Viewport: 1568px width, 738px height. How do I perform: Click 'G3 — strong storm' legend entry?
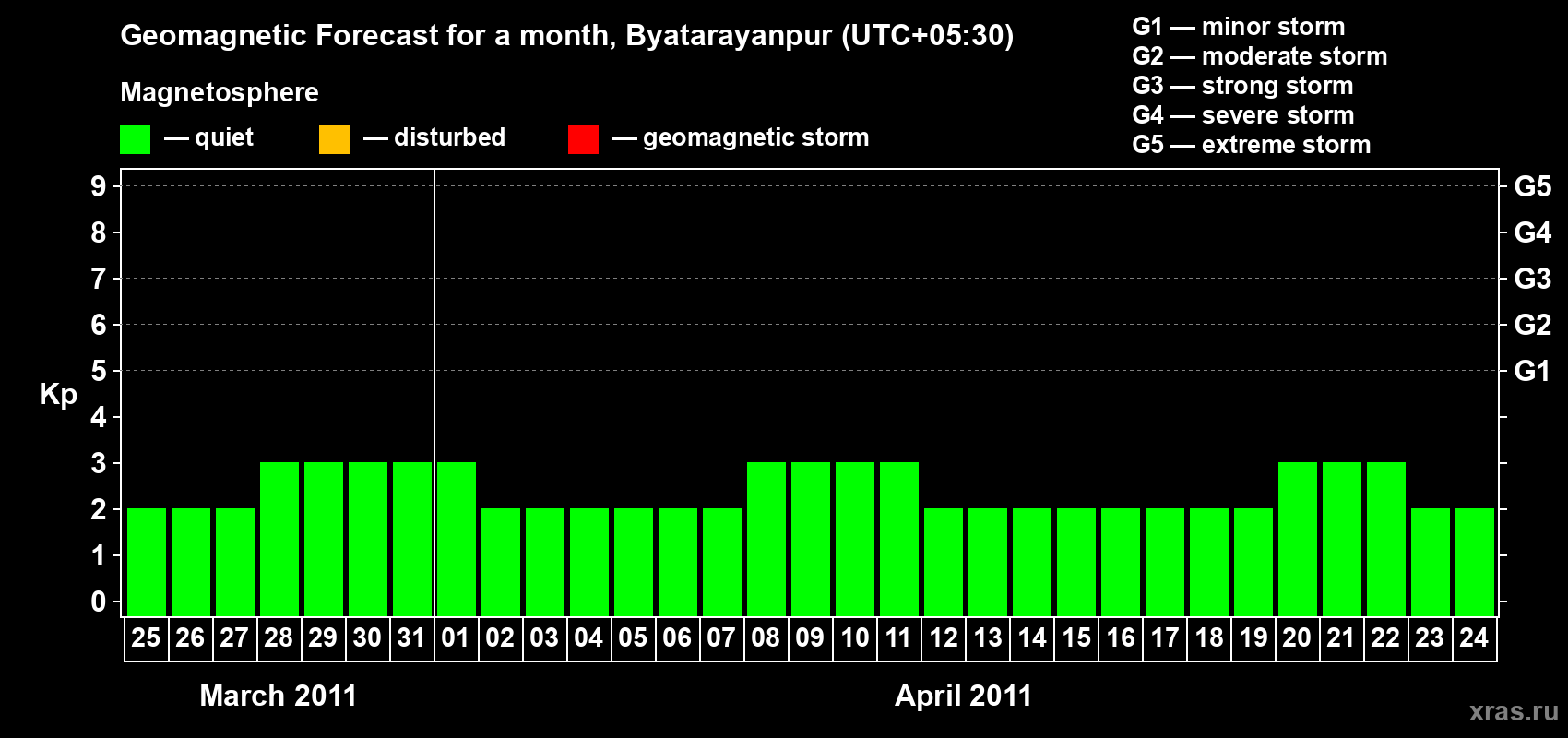[x=1242, y=86]
